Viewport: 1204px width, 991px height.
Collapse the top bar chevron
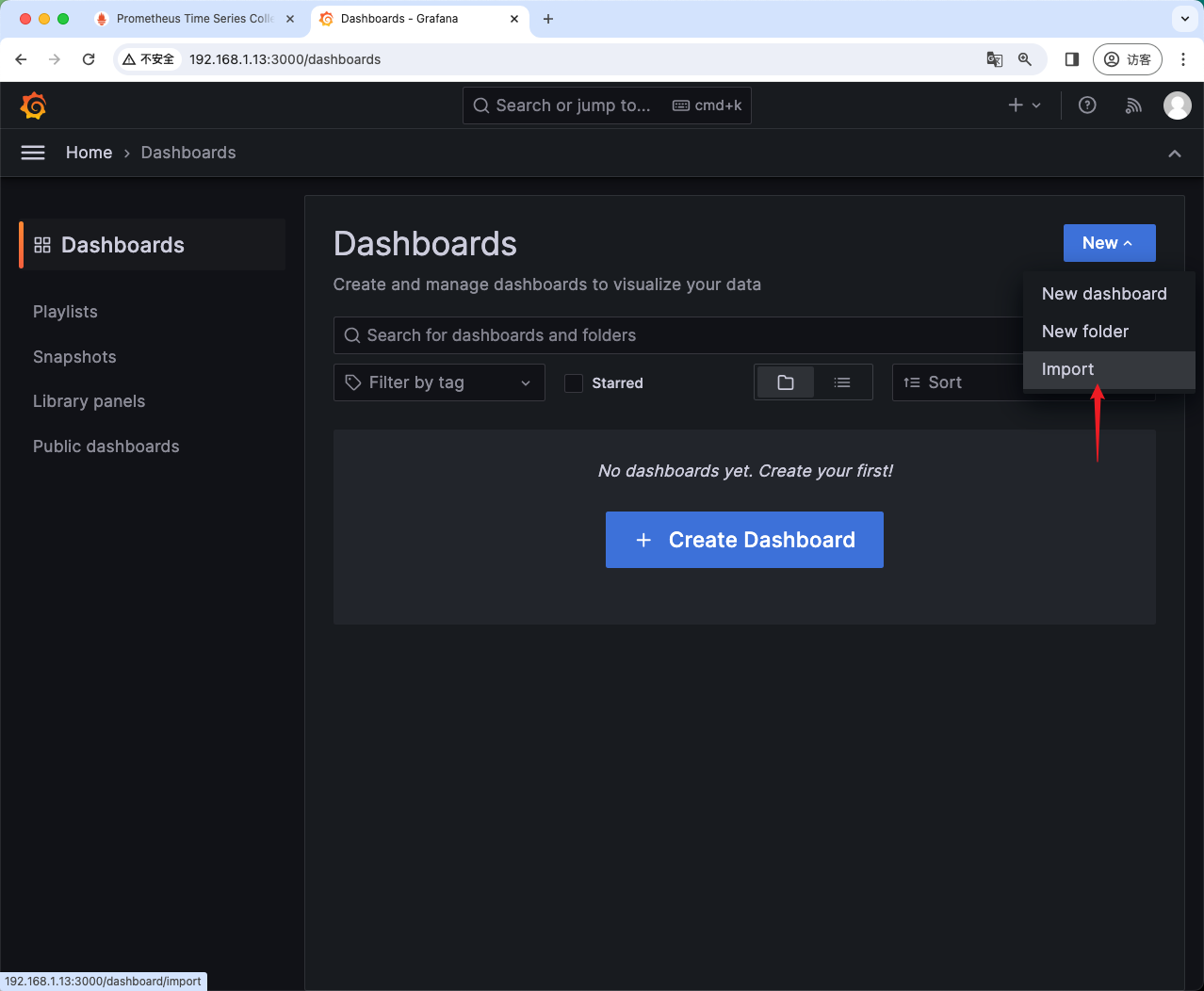coord(1175,154)
